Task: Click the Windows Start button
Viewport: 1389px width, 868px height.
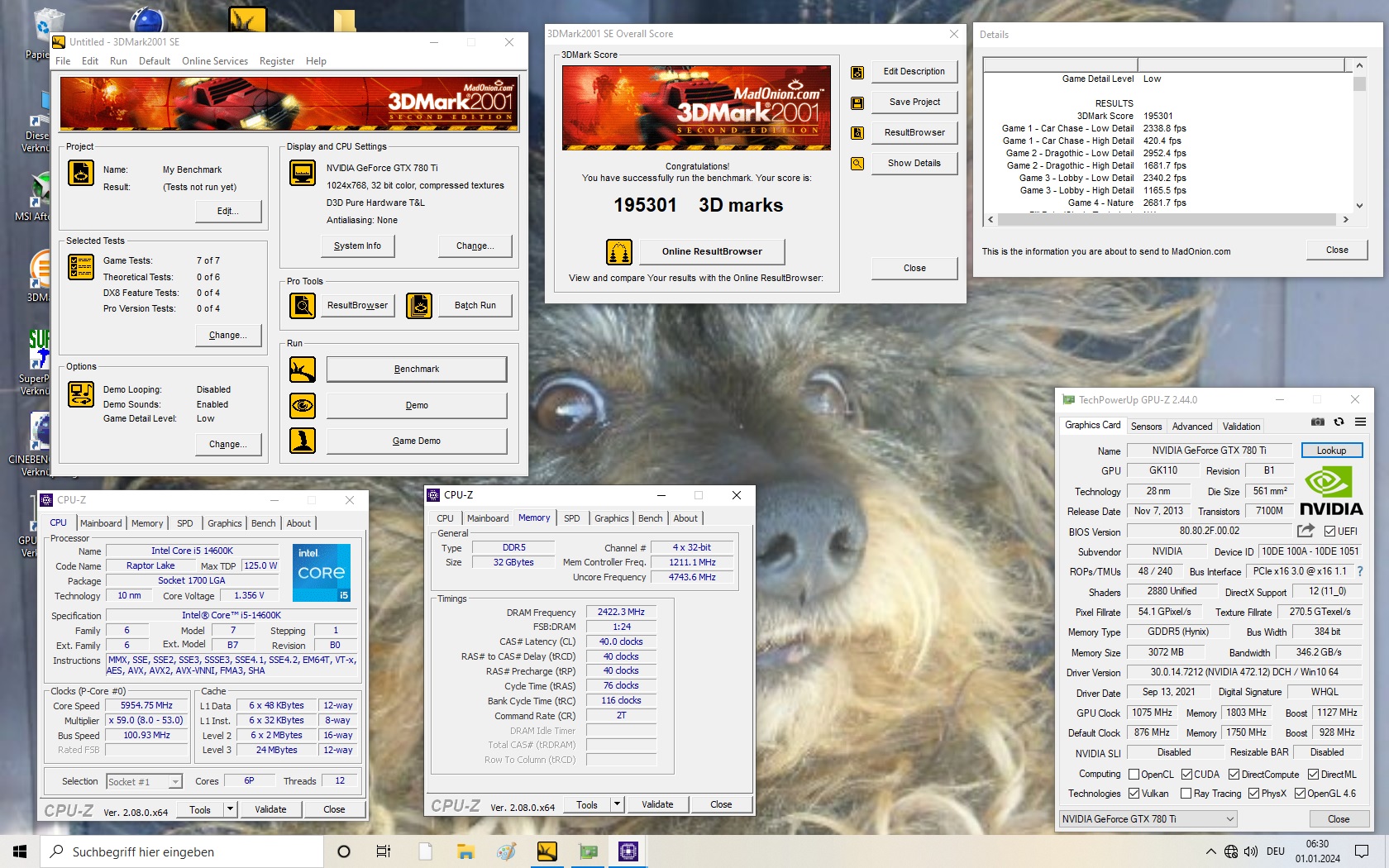Action: [x=20, y=851]
